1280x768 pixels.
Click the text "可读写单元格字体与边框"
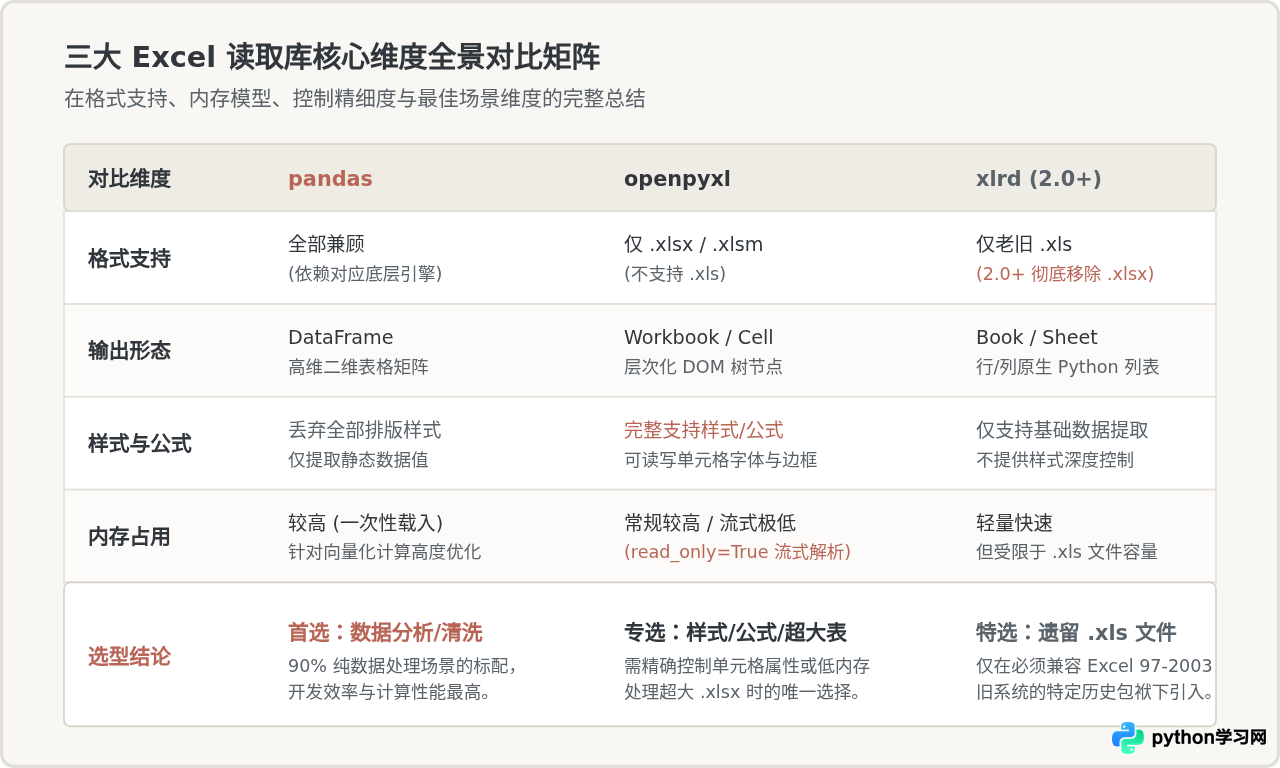(x=721, y=460)
